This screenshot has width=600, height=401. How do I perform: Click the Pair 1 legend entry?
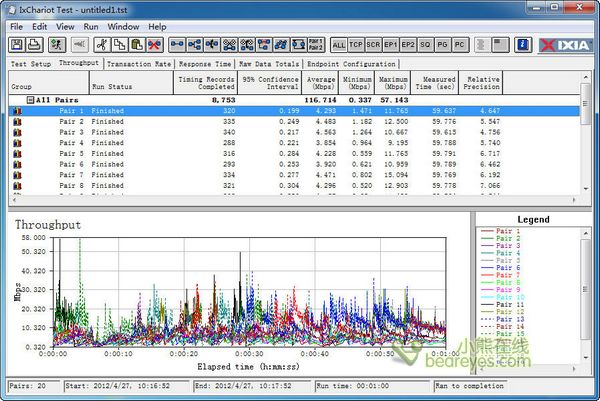tap(501, 231)
